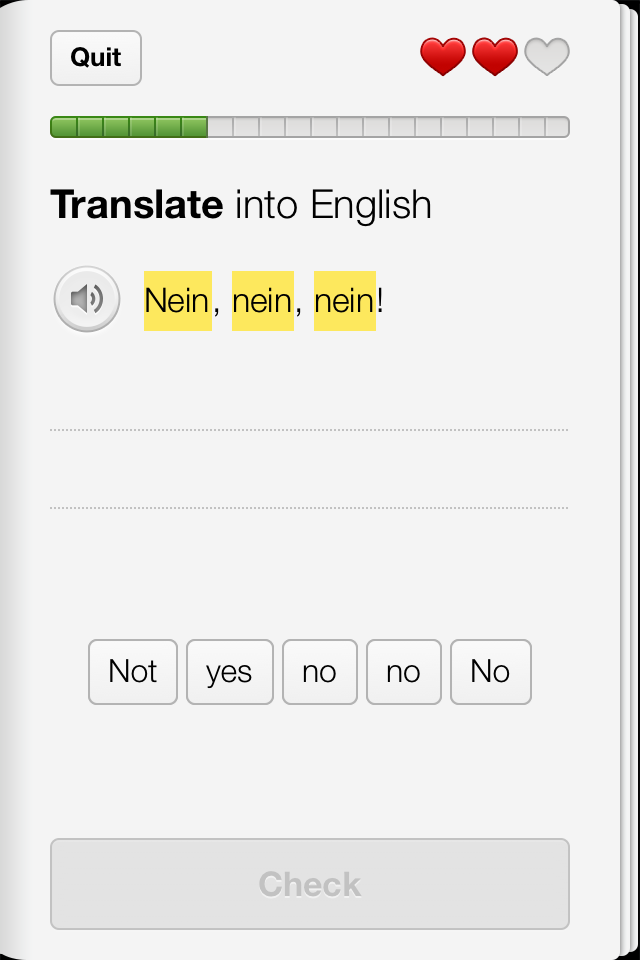Click the "Translate into English" heading
This screenshot has height=960, width=640.
point(241,205)
